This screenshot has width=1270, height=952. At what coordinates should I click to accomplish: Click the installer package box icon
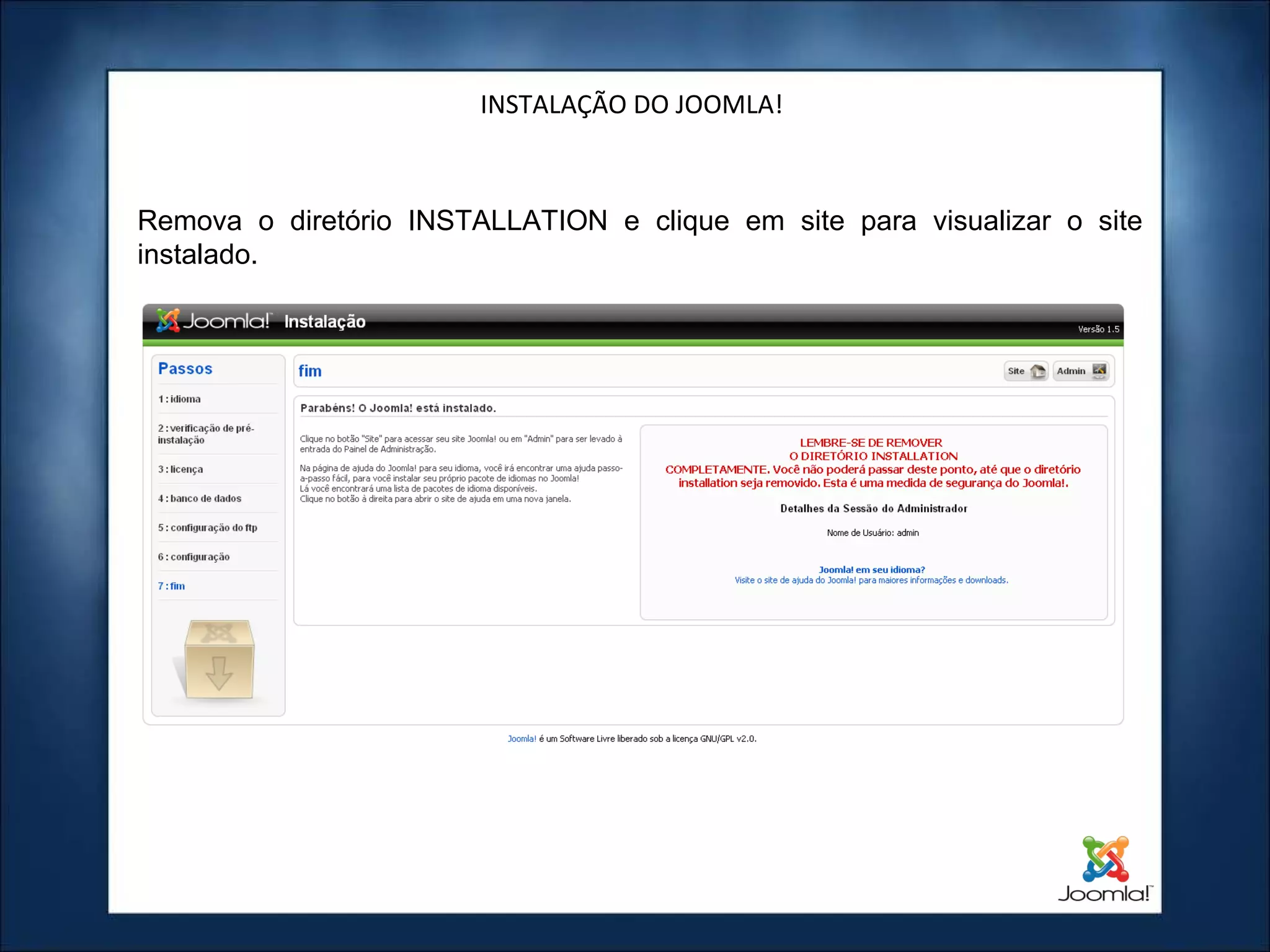point(218,659)
